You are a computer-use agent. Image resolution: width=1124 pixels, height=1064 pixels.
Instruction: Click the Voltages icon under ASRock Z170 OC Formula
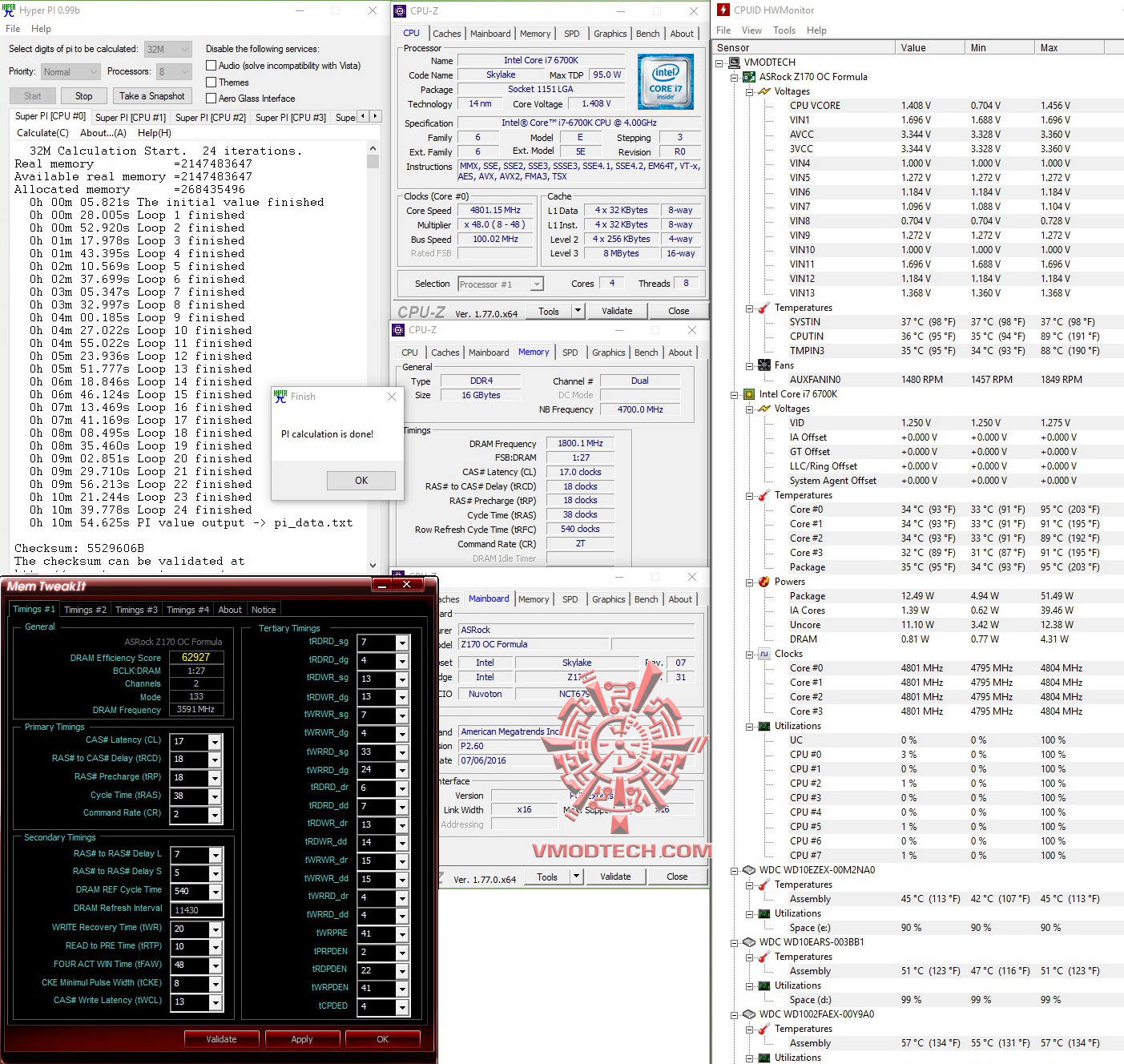click(x=763, y=91)
